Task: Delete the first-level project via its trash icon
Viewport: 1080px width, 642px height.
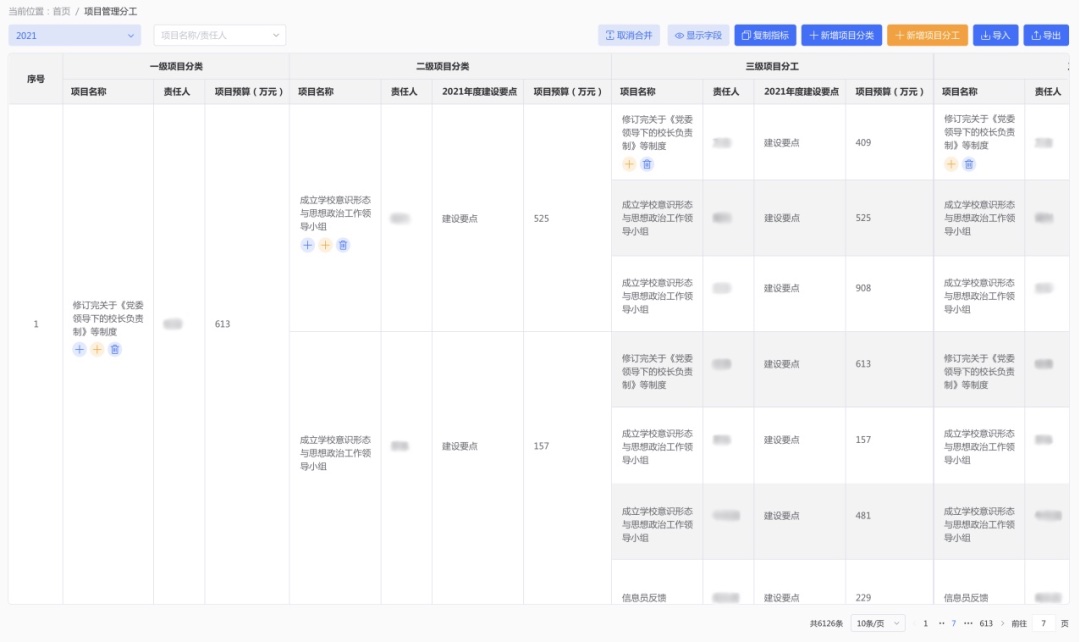Action: pyautogui.click(x=115, y=349)
